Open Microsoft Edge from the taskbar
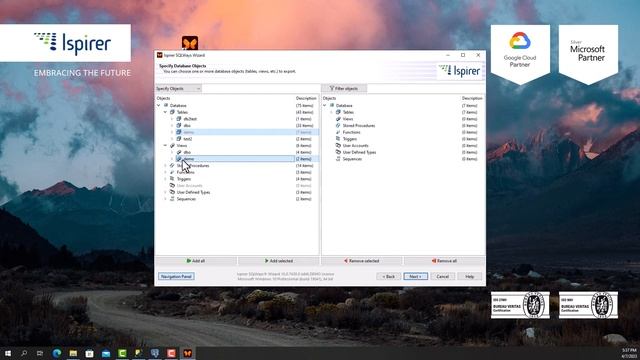 [x=57, y=353]
